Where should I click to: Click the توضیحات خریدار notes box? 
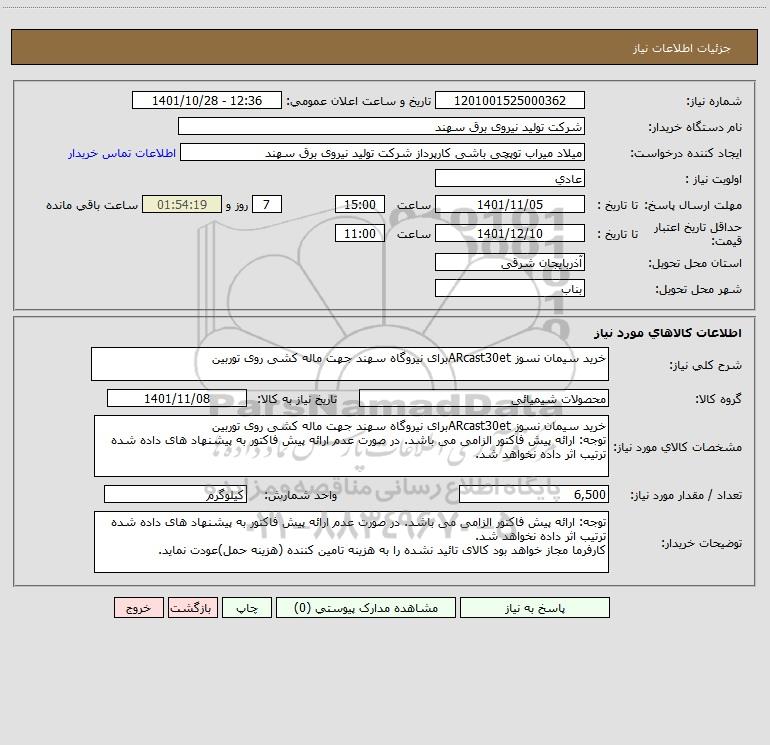tap(351, 542)
